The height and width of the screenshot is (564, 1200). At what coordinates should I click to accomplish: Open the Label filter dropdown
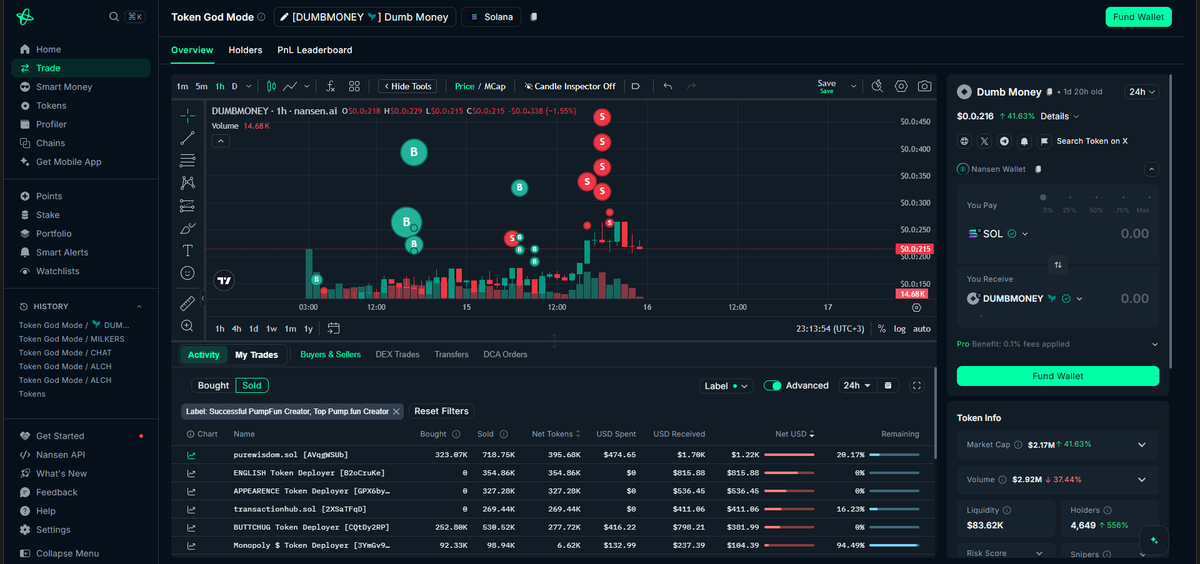[x=727, y=385]
